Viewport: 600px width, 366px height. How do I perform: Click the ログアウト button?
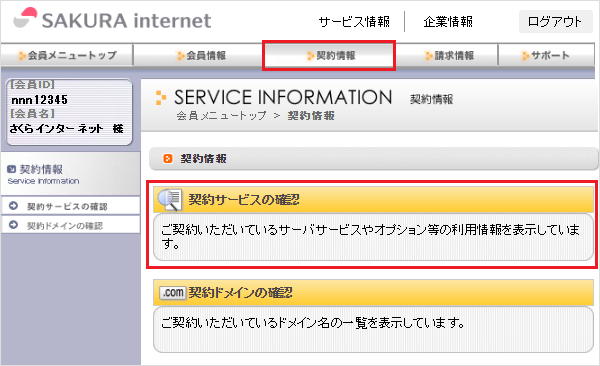click(x=555, y=22)
